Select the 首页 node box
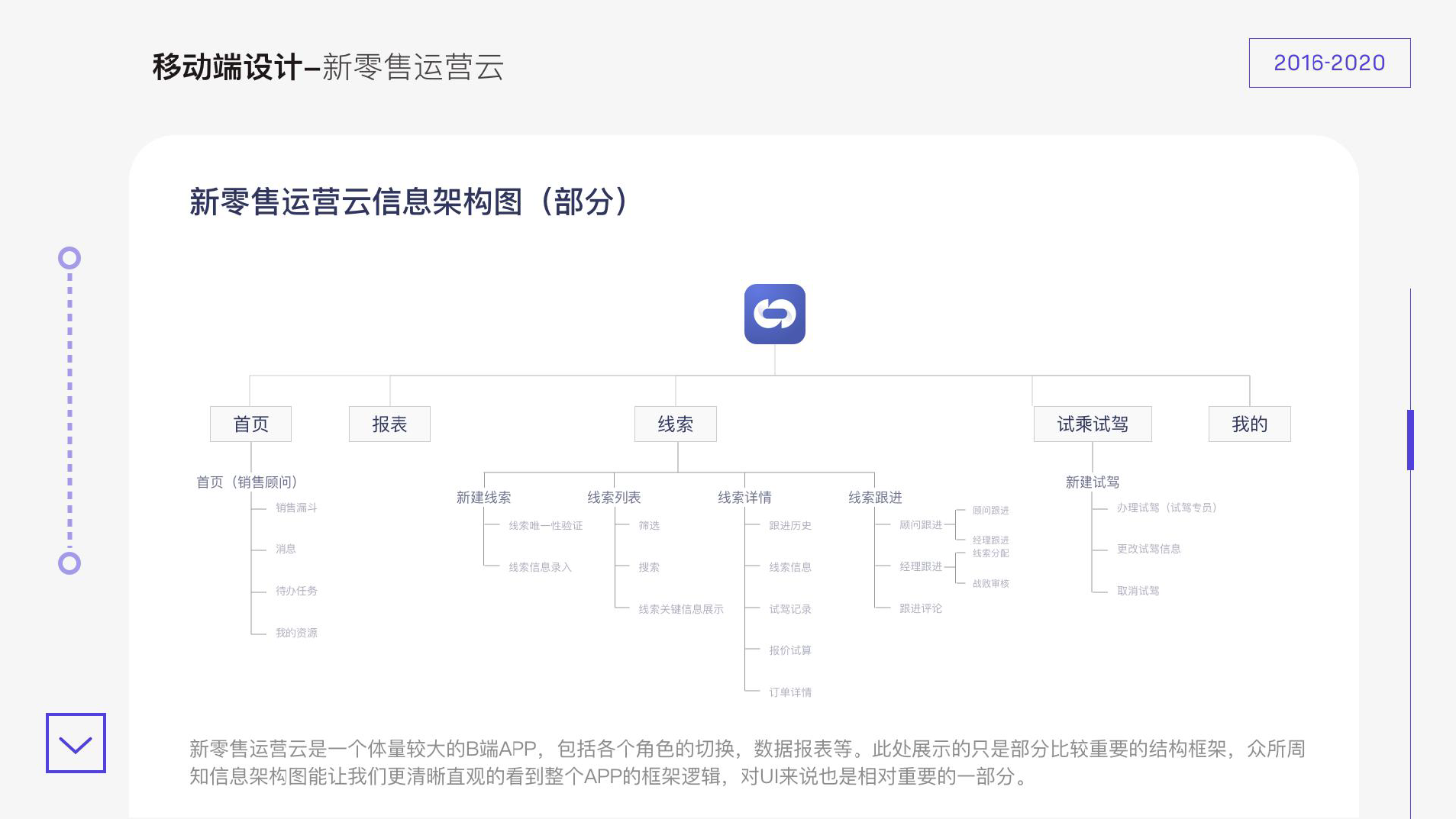Viewport: 1456px width, 819px height. (x=250, y=424)
